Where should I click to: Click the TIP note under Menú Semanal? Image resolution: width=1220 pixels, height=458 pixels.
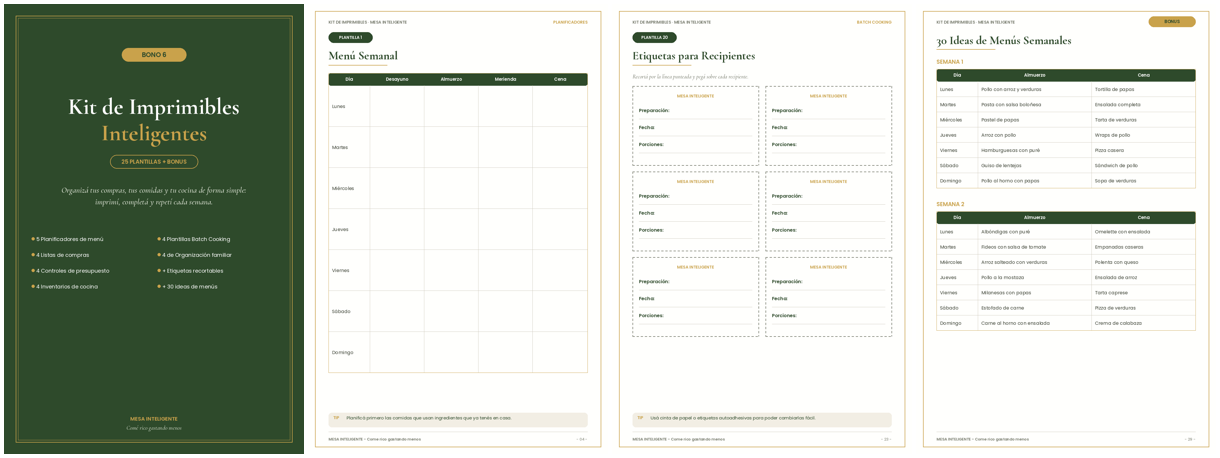pos(458,418)
